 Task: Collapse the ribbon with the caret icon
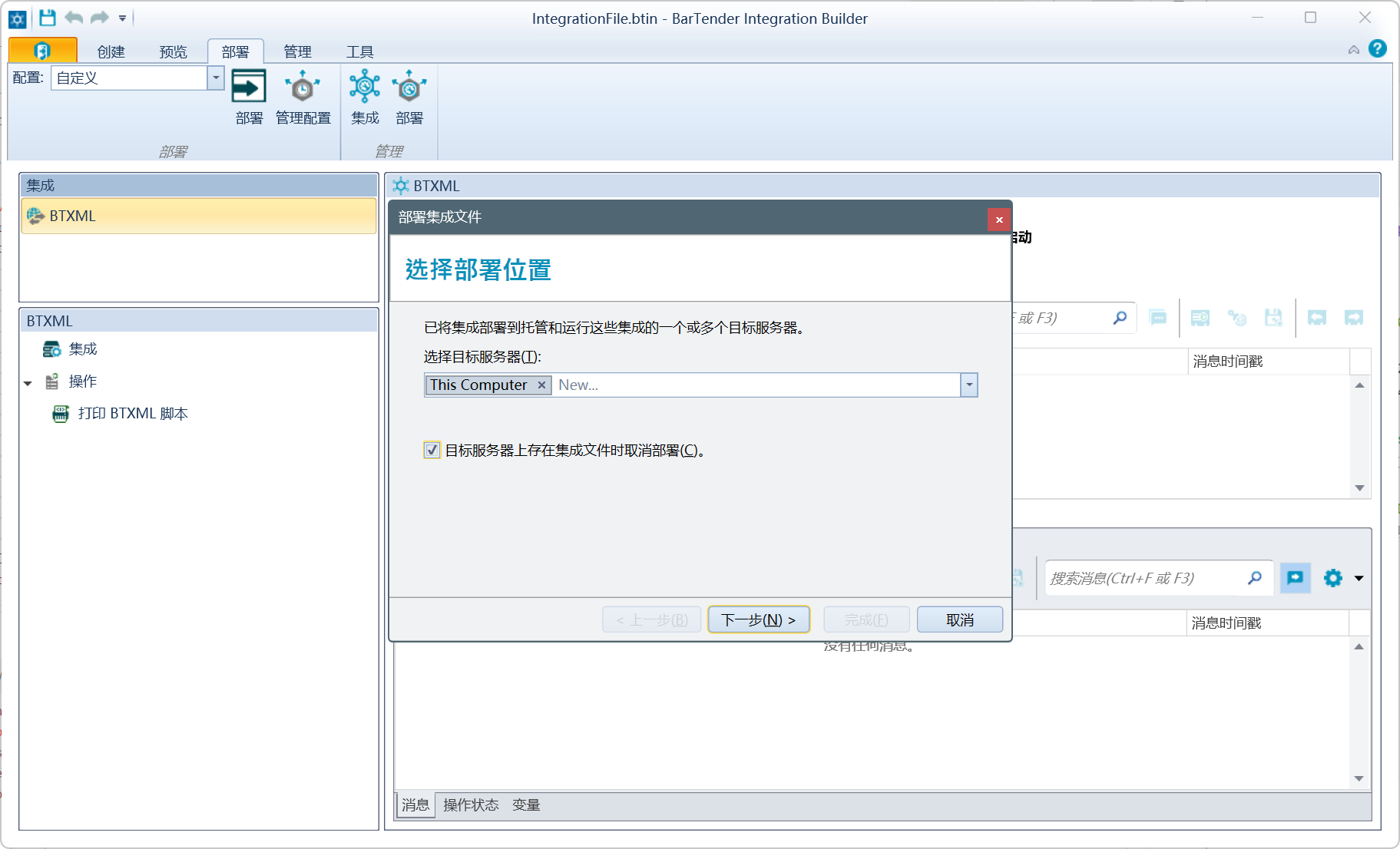pos(1353,50)
